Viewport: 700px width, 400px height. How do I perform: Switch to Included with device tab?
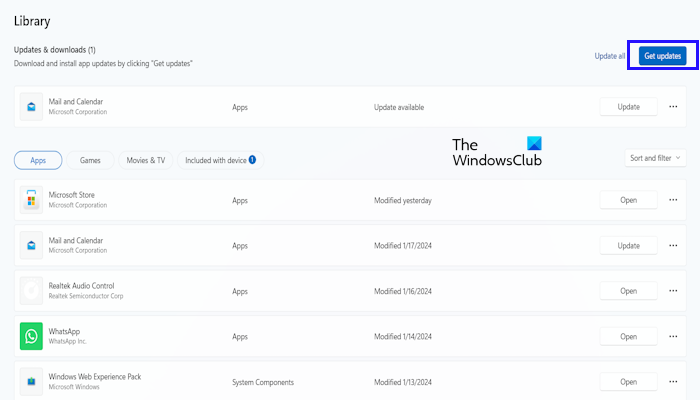221,160
